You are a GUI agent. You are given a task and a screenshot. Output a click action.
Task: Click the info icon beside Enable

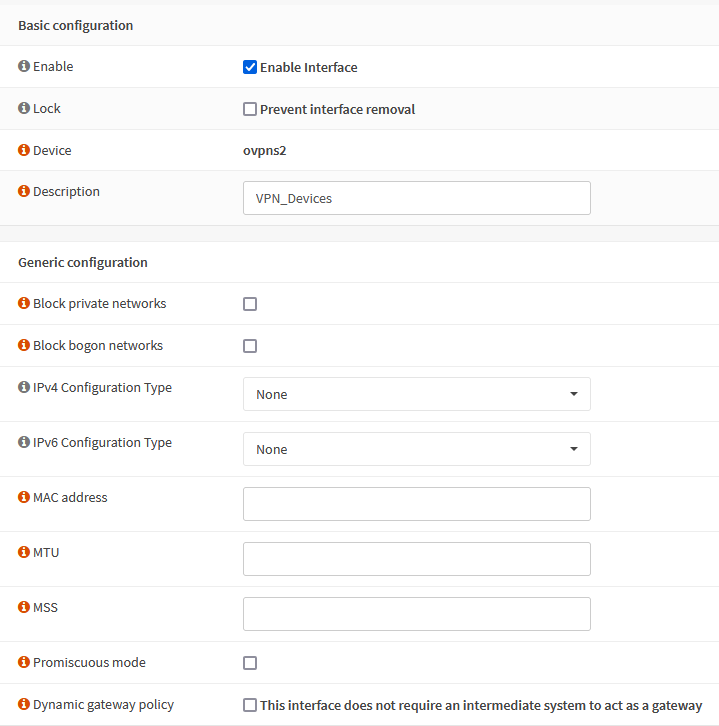tap(24, 66)
